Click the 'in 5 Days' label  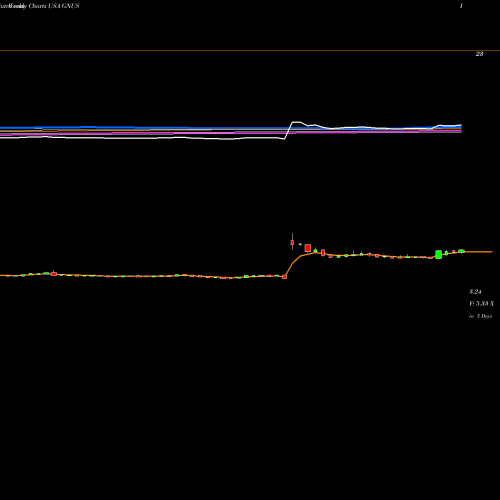[x=480, y=316]
